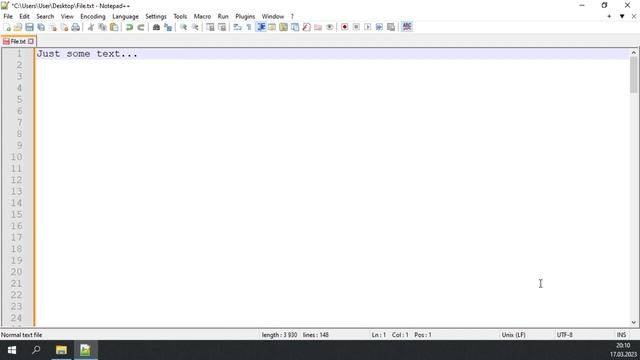Image resolution: width=640 pixels, height=360 pixels.
Task: Click the plus icon at menu bar right
Action: click(609, 16)
